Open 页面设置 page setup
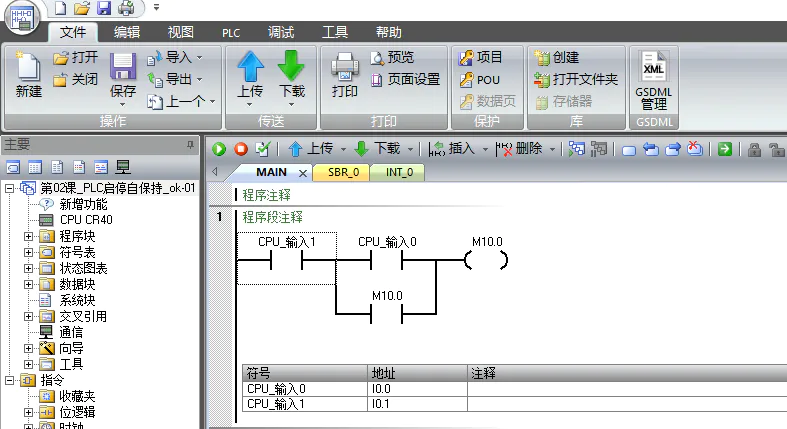The image size is (787, 429). (406, 79)
